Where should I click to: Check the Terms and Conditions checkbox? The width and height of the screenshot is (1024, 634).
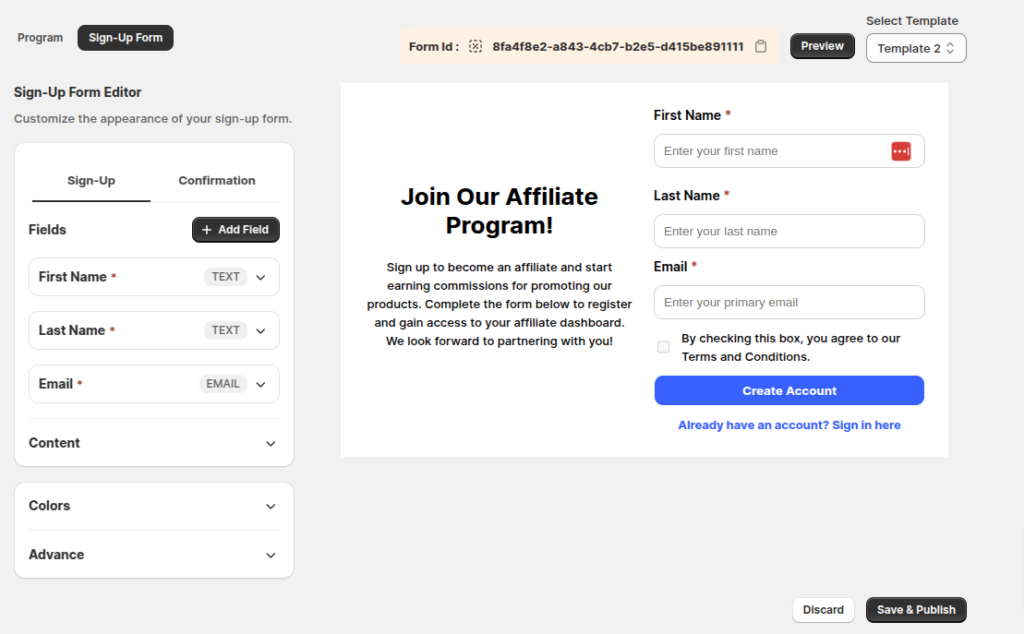[x=663, y=347]
